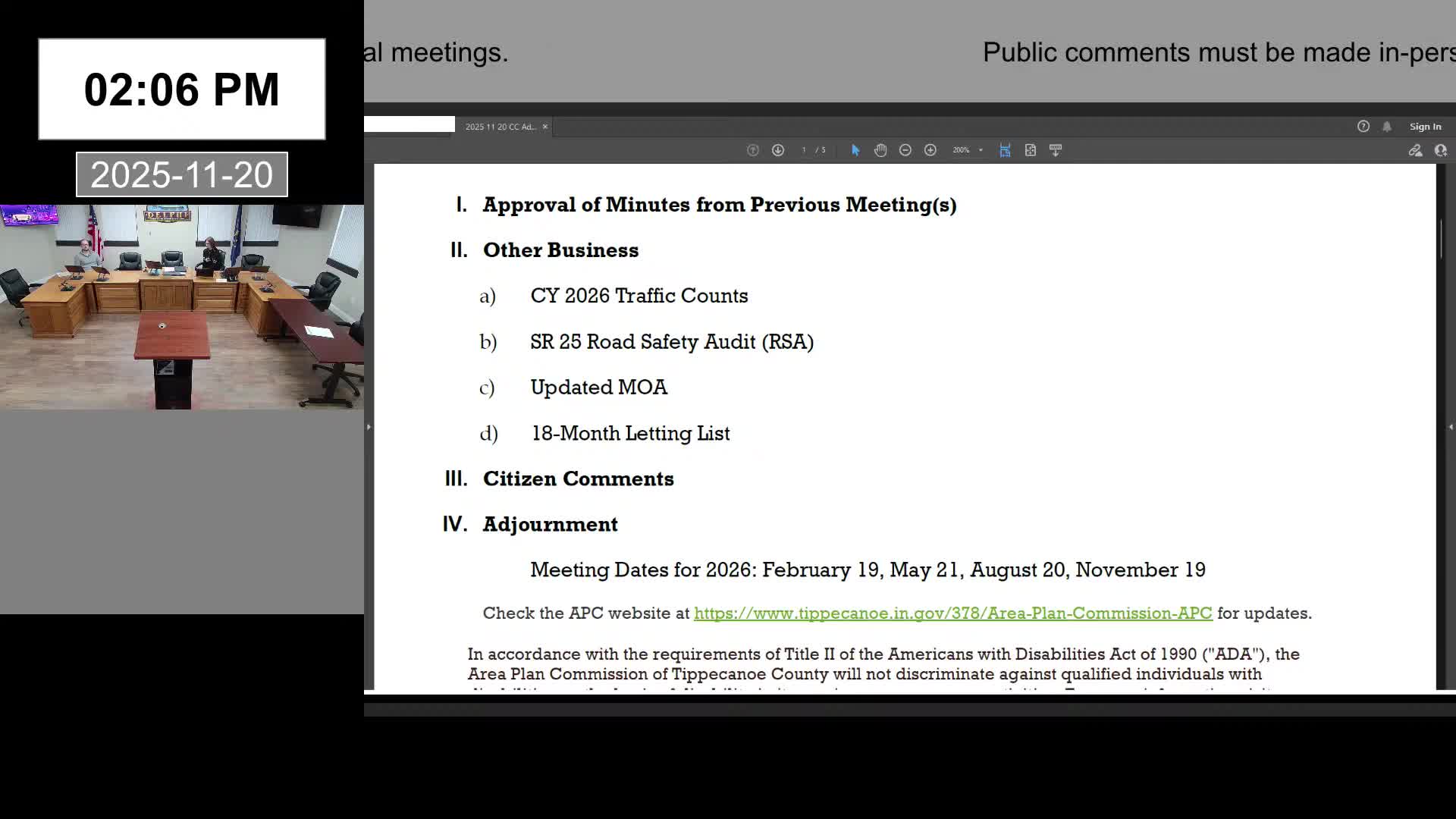Toggle fit-to-width scrolling mode
Screen dimensions: 1456x819
point(1005,150)
